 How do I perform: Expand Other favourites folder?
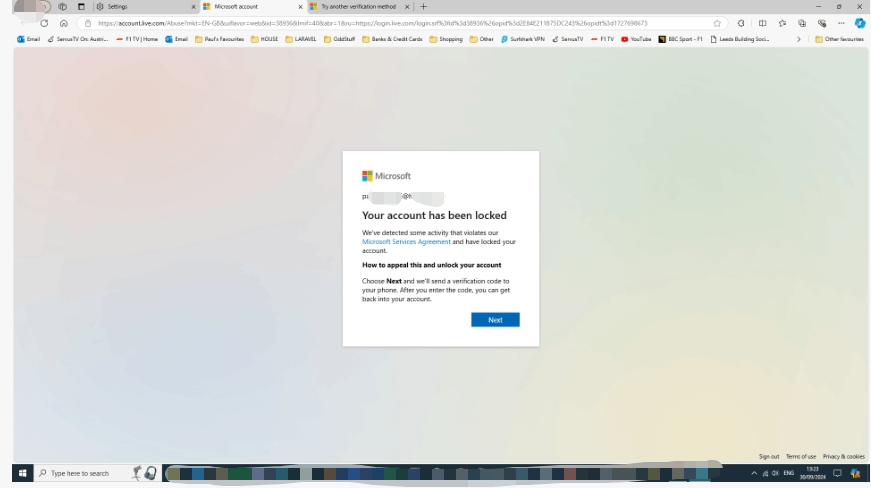point(839,39)
